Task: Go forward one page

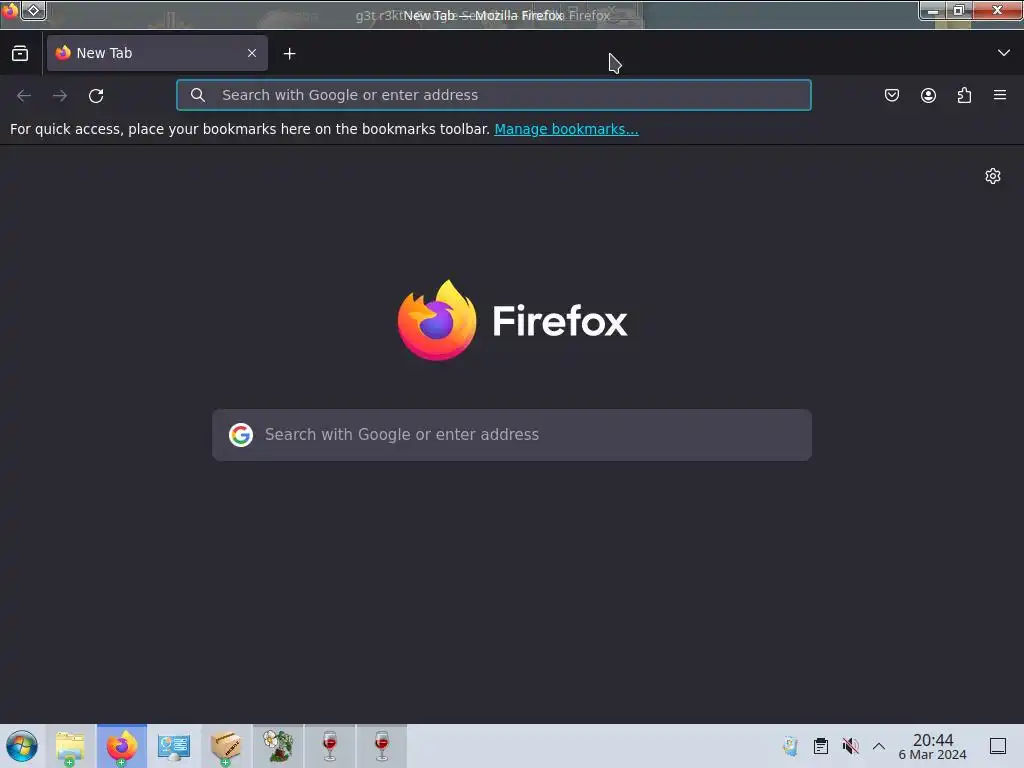Action: coord(60,95)
